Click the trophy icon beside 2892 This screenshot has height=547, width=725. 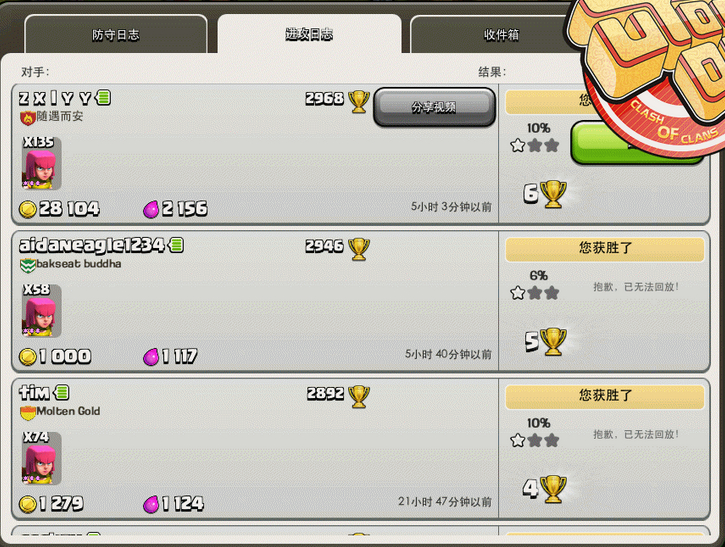[x=359, y=396]
